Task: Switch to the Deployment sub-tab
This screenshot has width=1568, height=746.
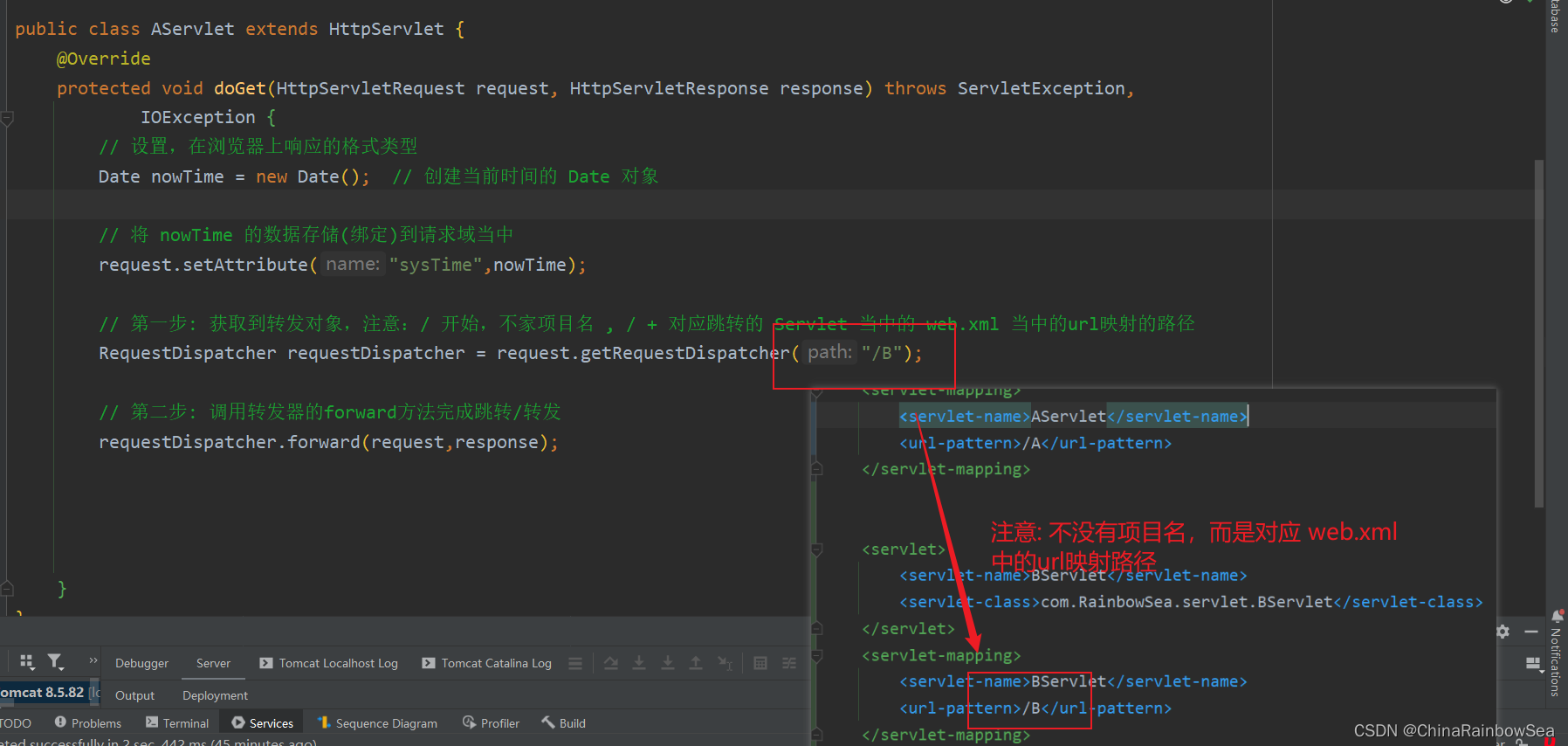Action: pos(215,695)
